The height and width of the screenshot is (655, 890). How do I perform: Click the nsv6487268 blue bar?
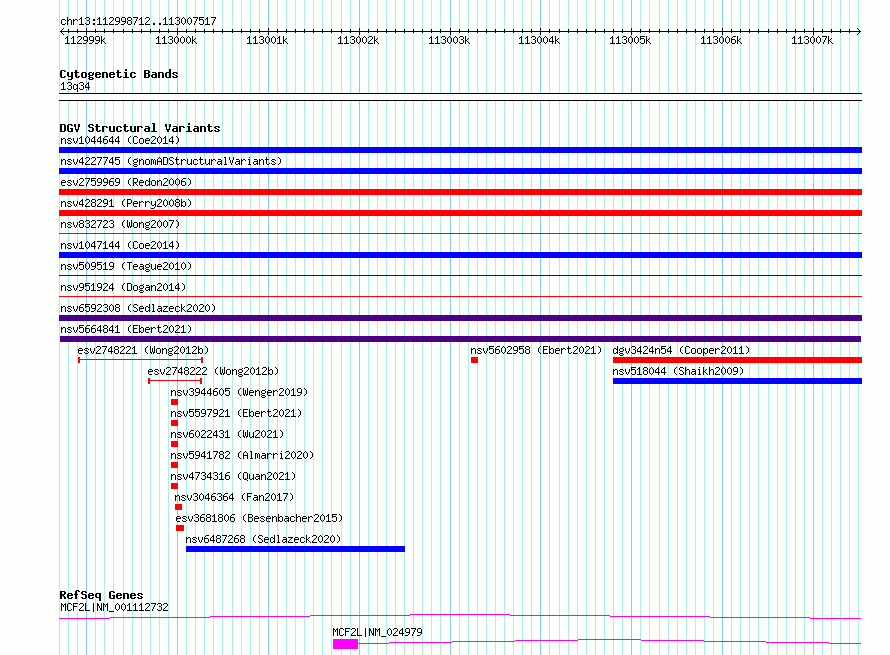[x=295, y=549]
